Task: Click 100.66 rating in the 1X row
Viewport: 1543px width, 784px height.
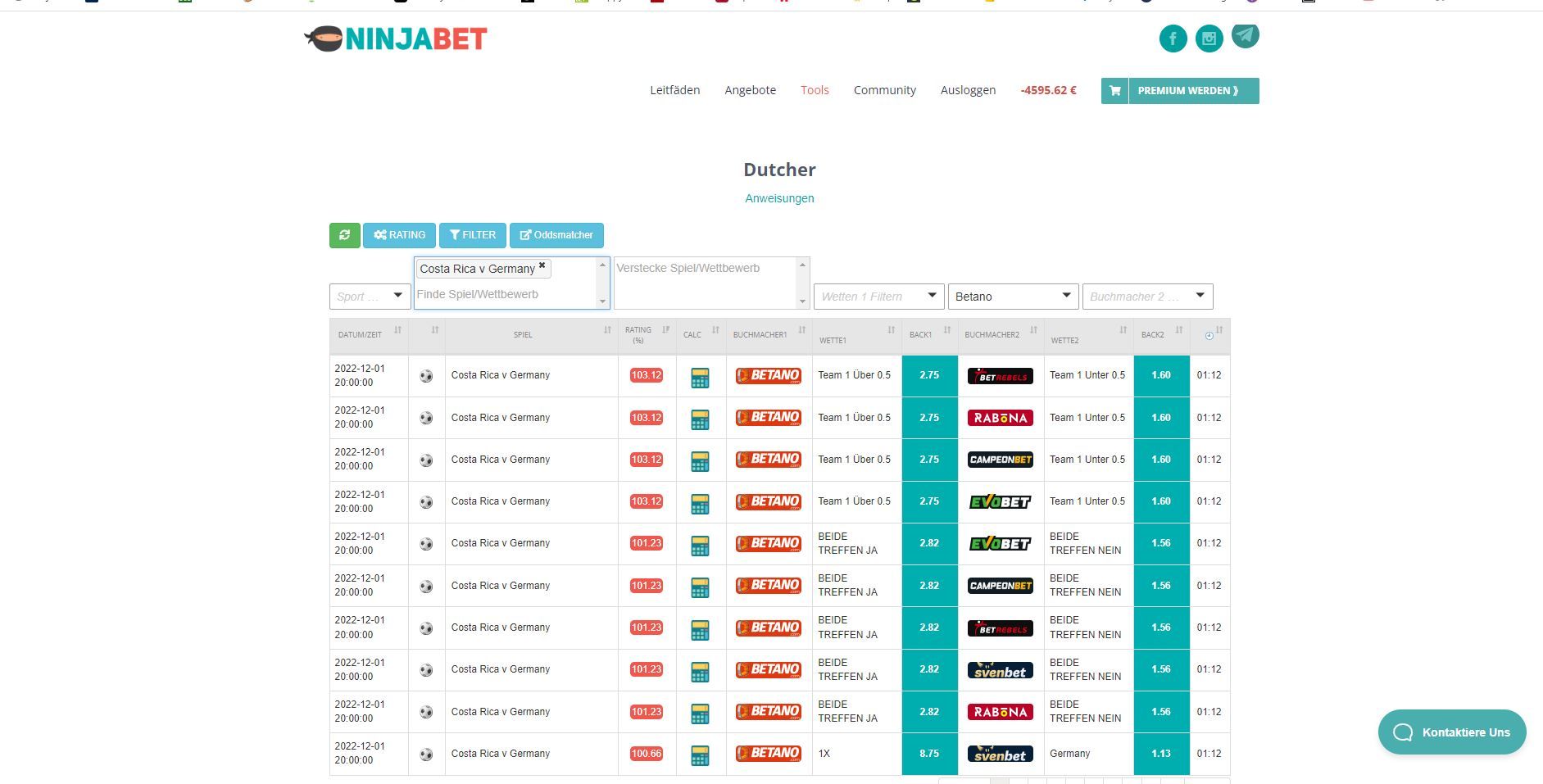Action: click(647, 754)
